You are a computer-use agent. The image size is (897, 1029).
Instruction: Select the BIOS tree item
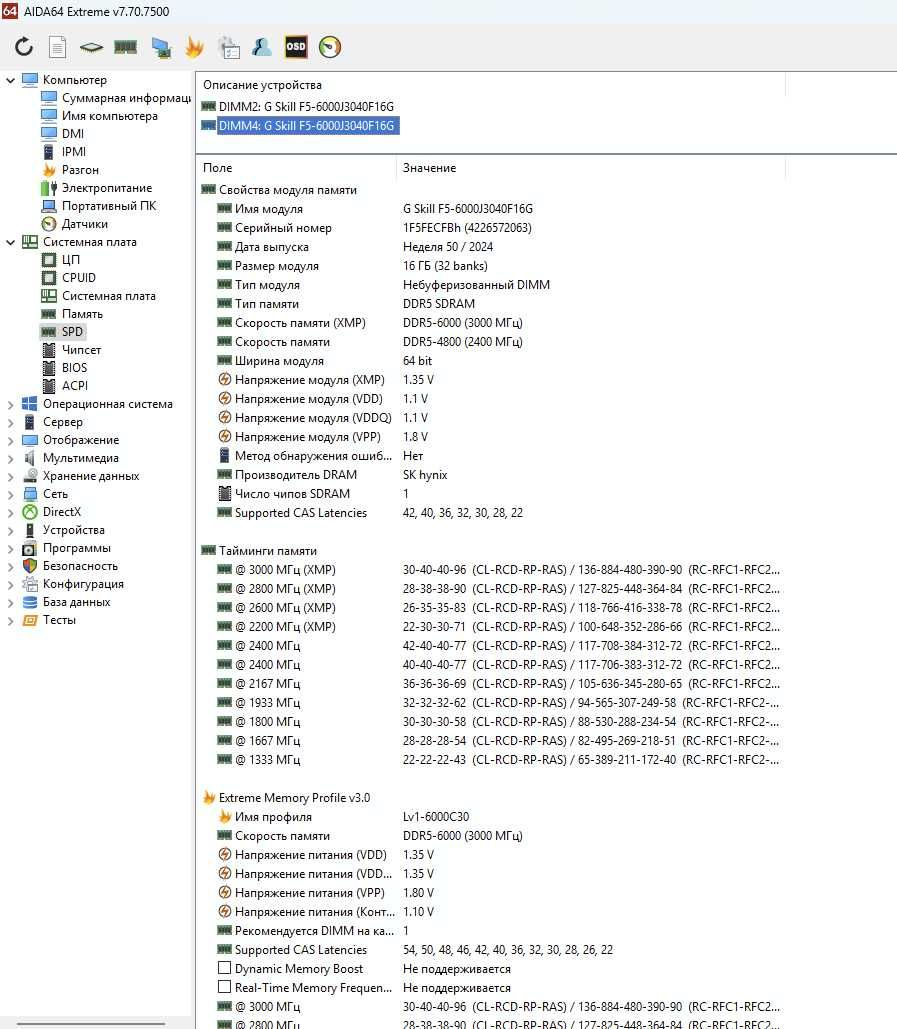click(74, 368)
